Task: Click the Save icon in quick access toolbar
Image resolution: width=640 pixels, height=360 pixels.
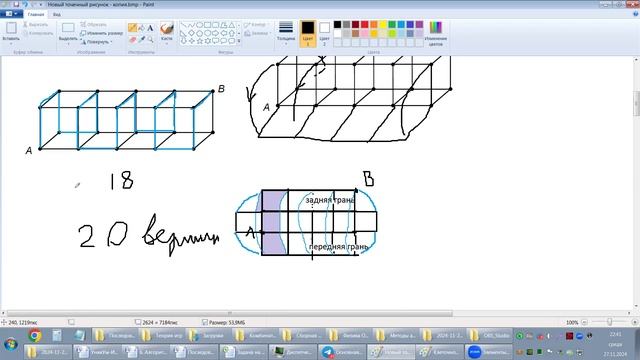Action: pyautogui.click(x=16, y=4)
